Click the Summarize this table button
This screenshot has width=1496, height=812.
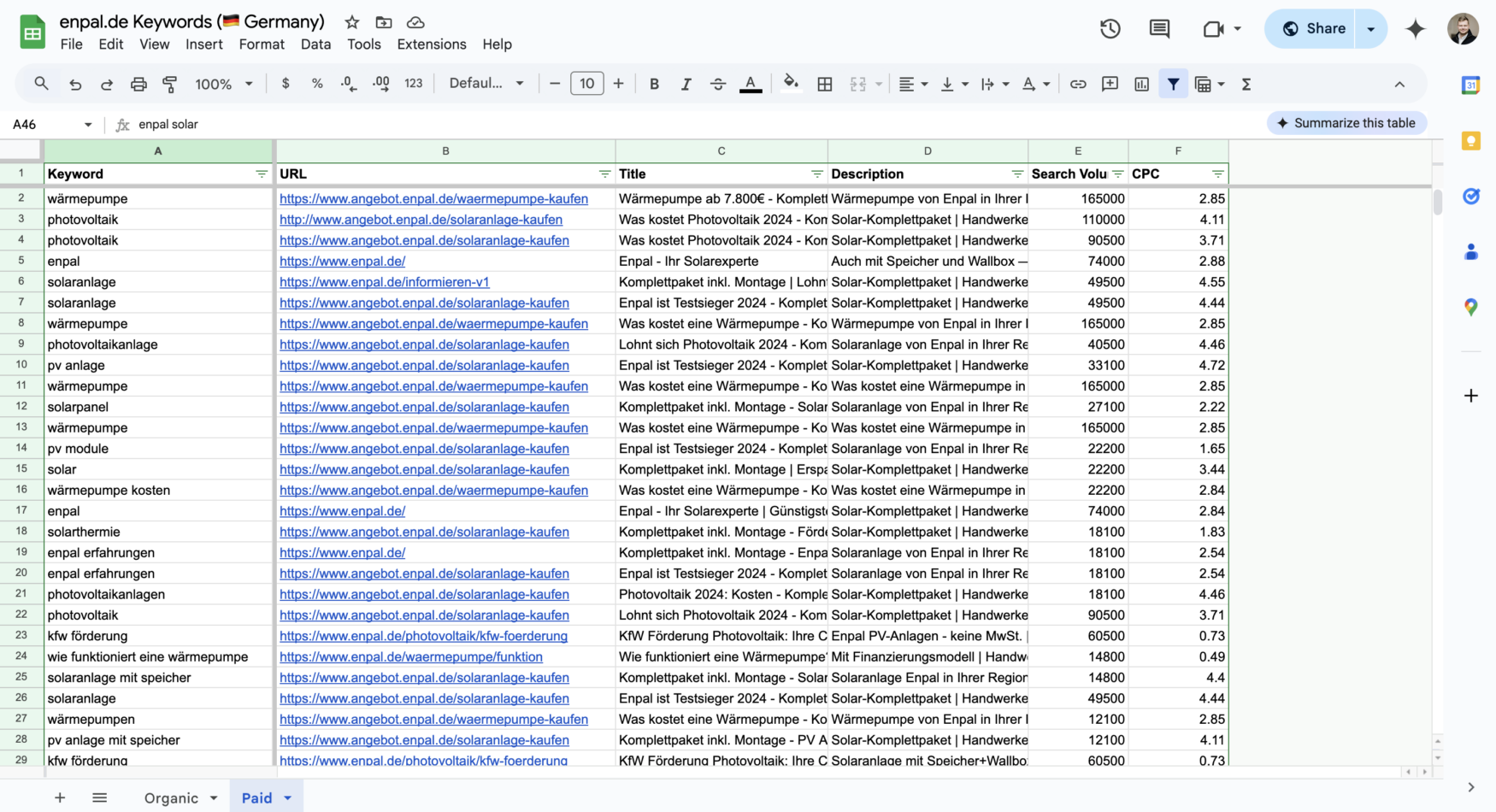click(1347, 122)
